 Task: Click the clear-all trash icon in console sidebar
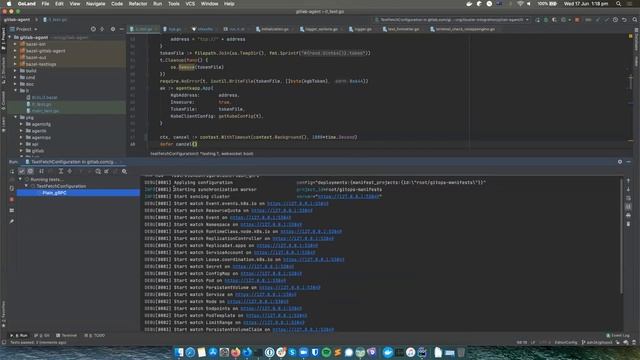tap(628, 224)
